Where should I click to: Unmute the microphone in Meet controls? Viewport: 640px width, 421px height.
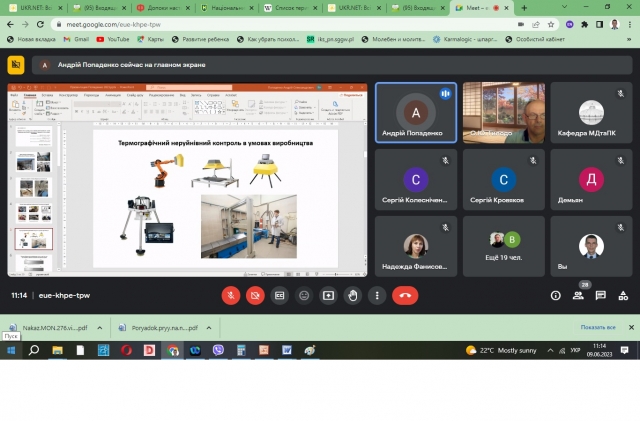click(231, 295)
